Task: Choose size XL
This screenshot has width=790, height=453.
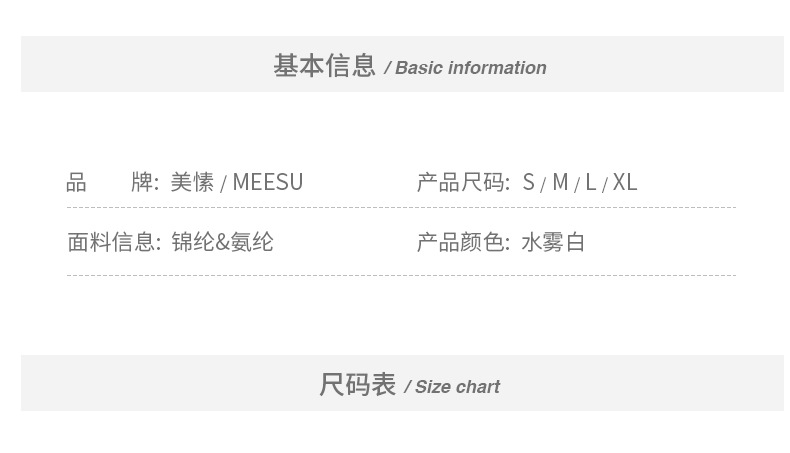Action: coord(625,182)
